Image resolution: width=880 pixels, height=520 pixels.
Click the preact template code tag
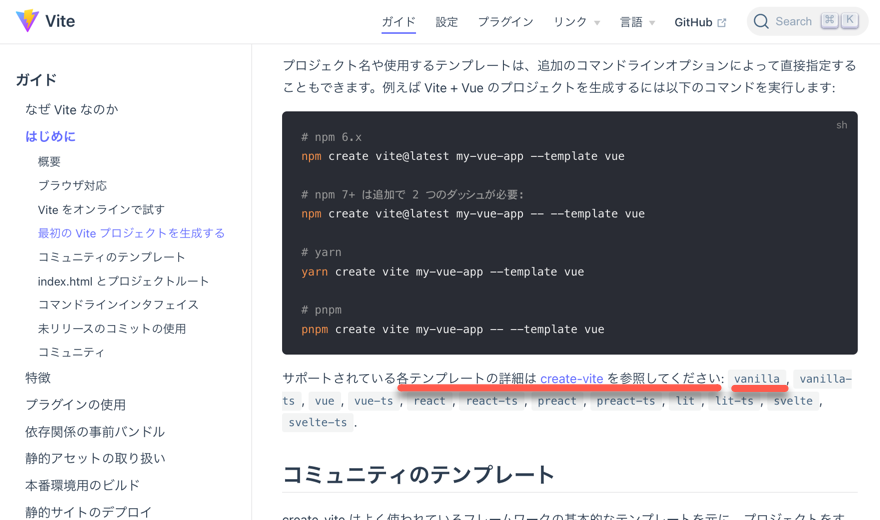pyautogui.click(x=557, y=401)
